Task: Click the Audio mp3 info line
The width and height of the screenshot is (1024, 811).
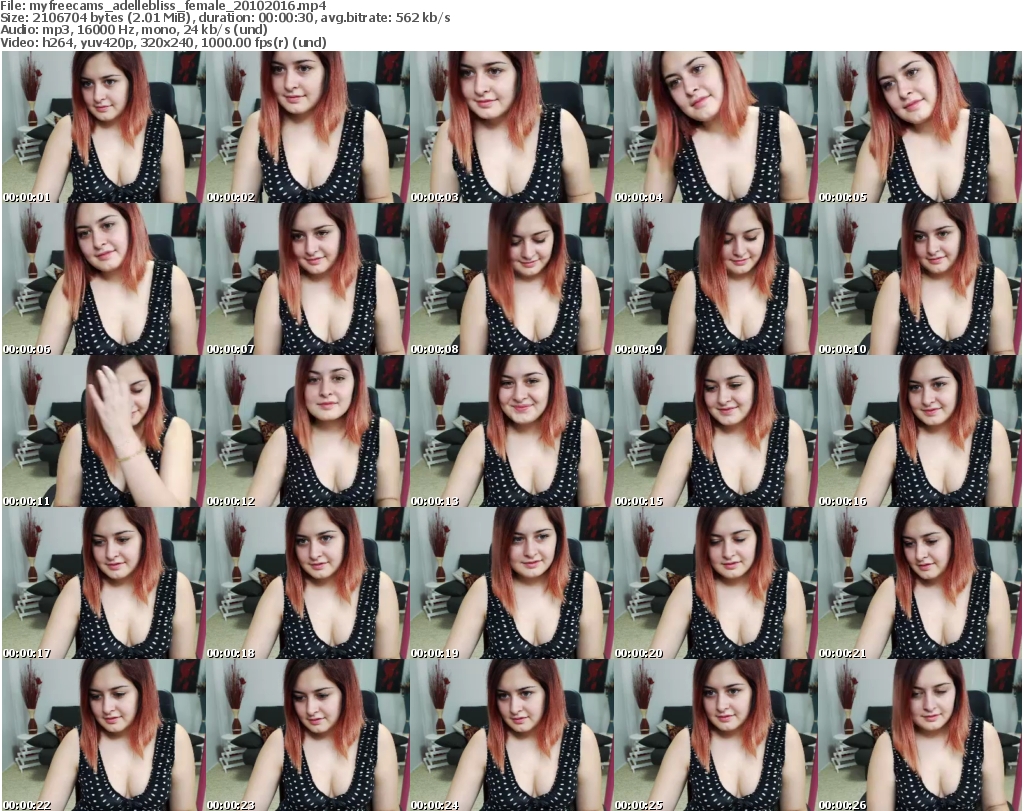Action: pyautogui.click(x=134, y=30)
